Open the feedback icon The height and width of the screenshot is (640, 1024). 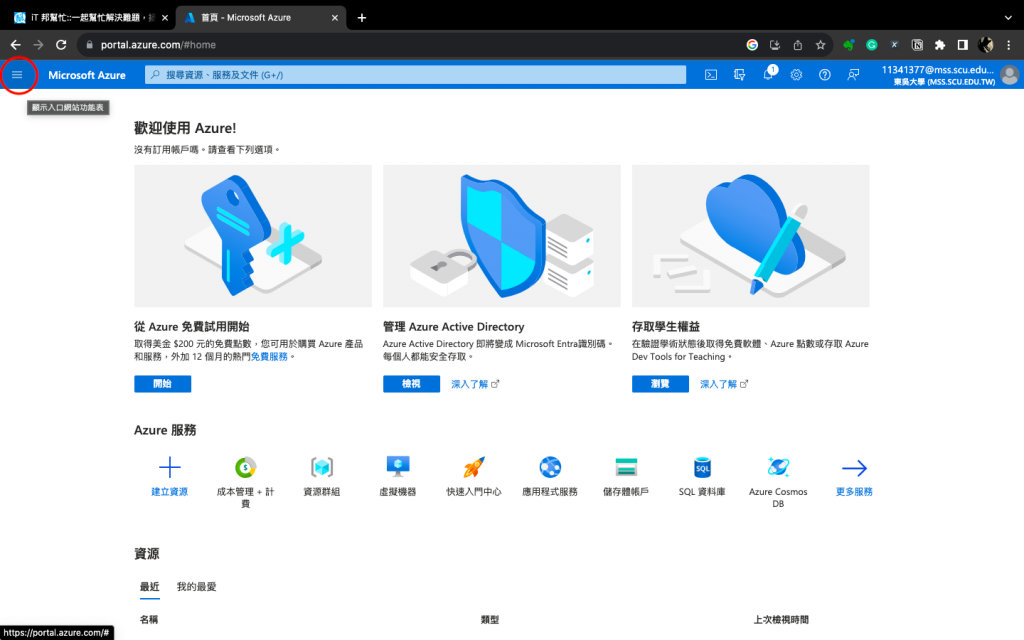pos(853,75)
